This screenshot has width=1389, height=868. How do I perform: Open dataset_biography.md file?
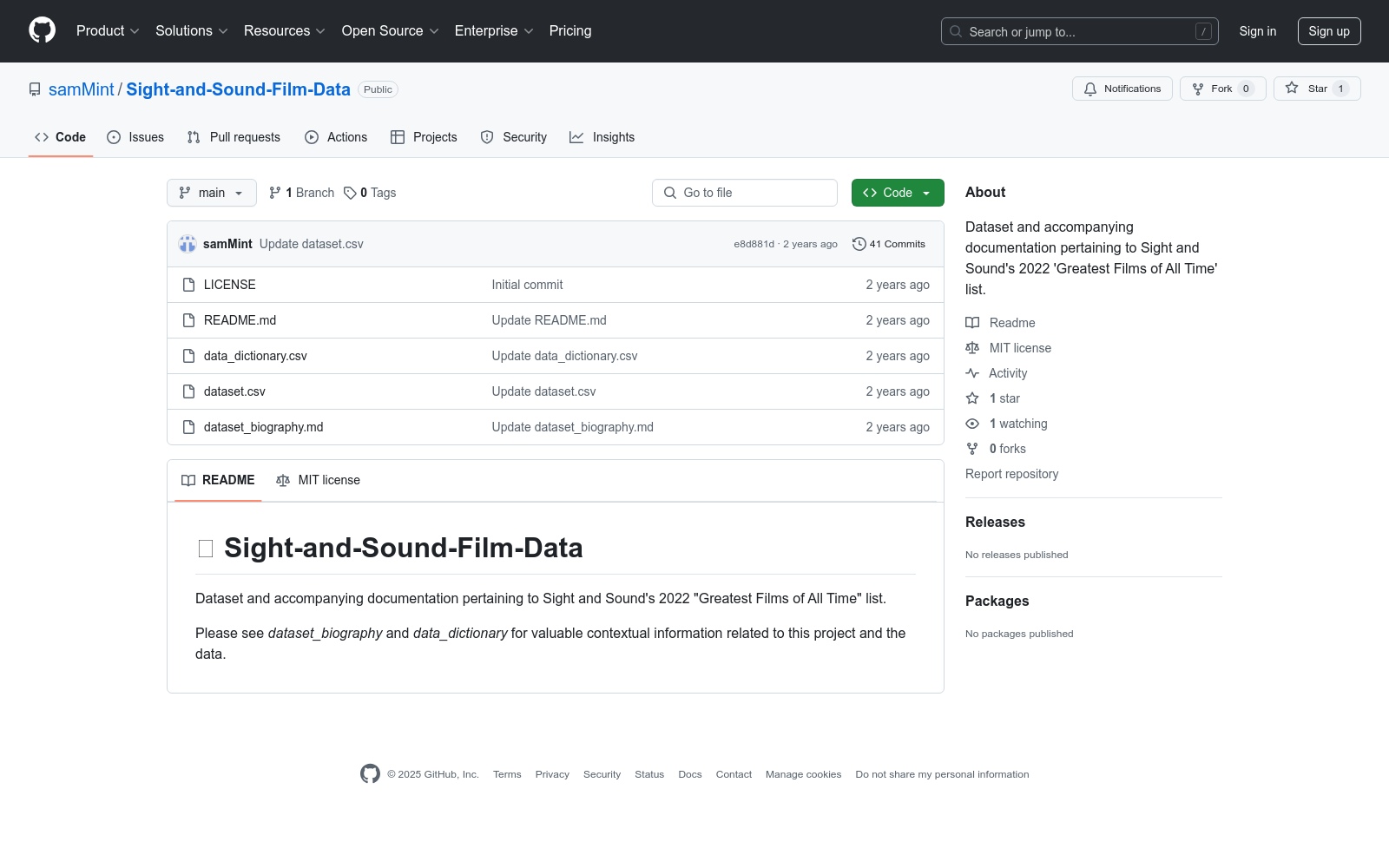pos(263,427)
